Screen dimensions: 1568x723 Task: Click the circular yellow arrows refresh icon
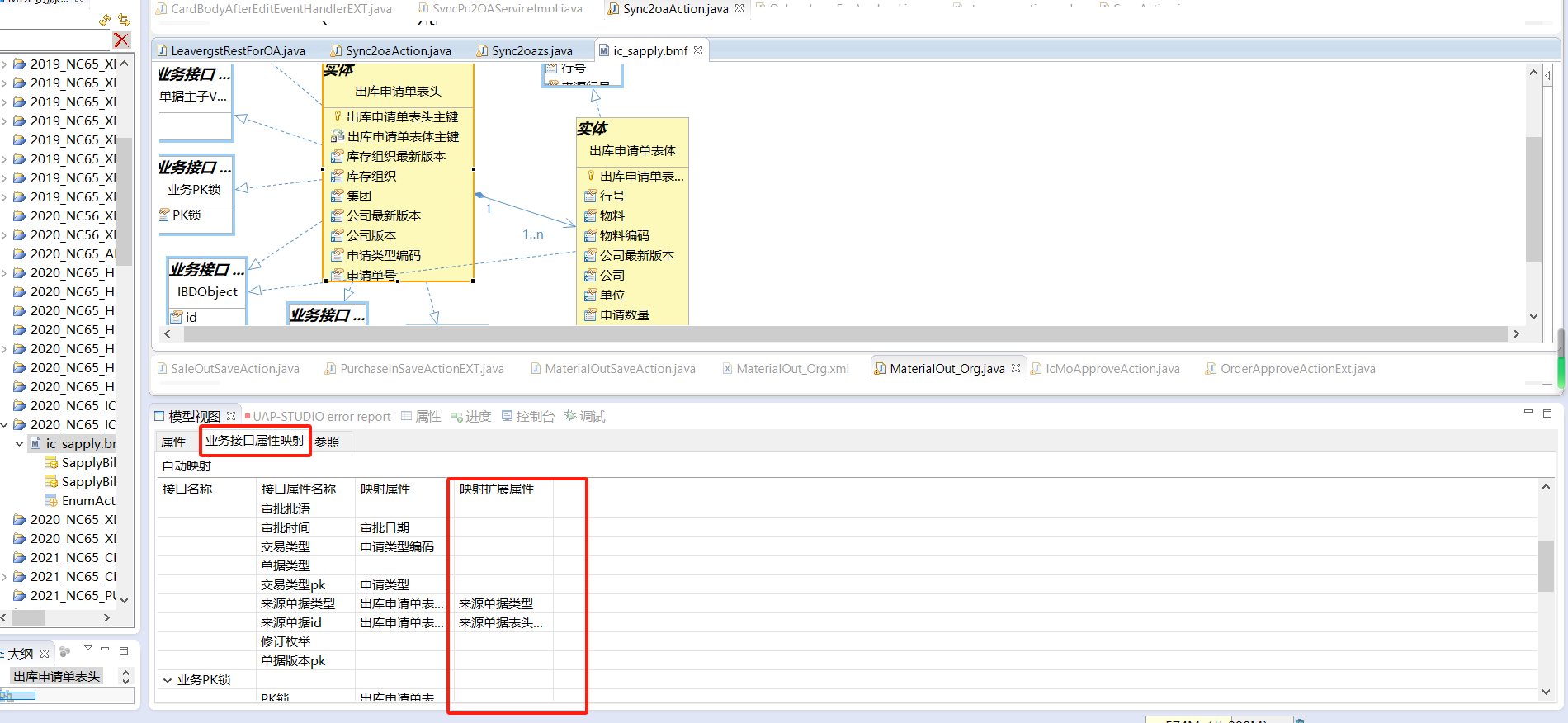pos(105,19)
